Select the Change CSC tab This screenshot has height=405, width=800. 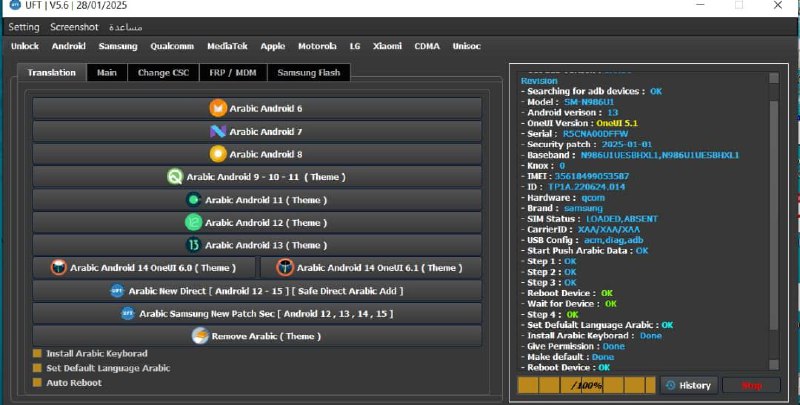click(x=163, y=72)
